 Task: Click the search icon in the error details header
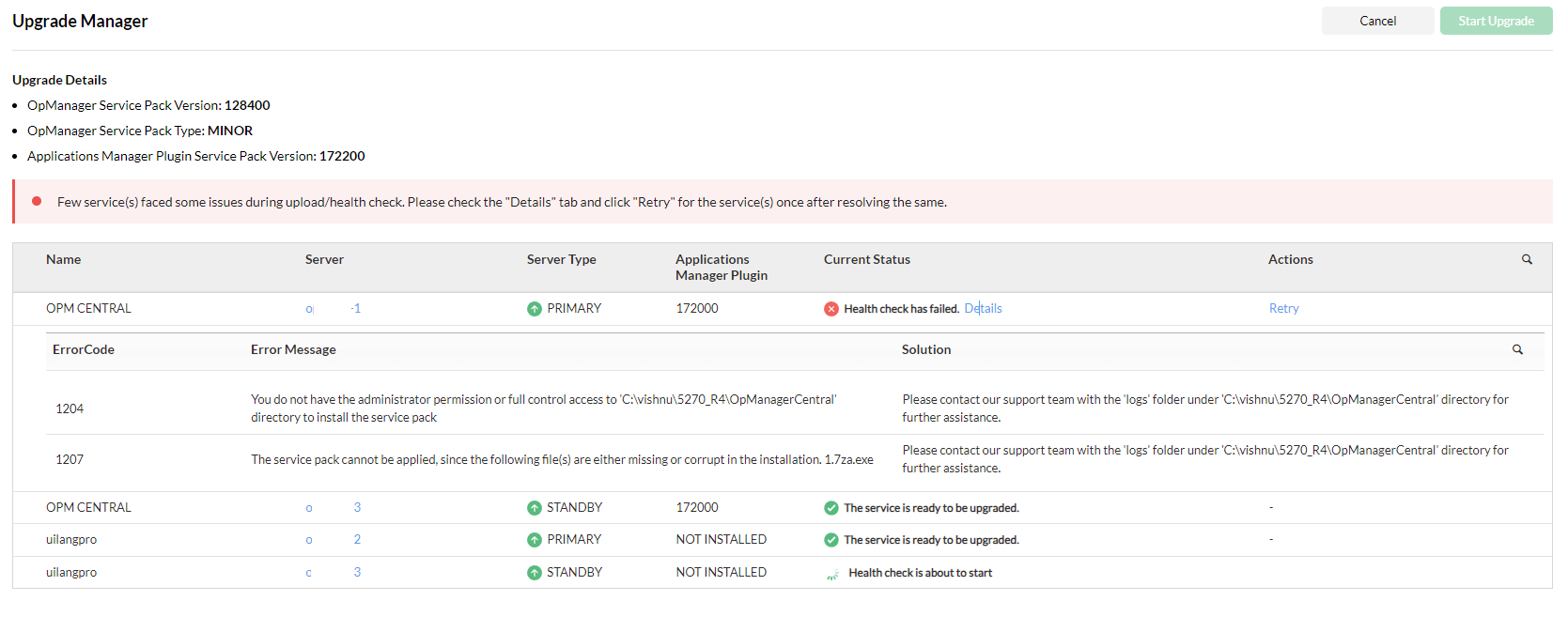pyautogui.click(x=1517, y=349)
